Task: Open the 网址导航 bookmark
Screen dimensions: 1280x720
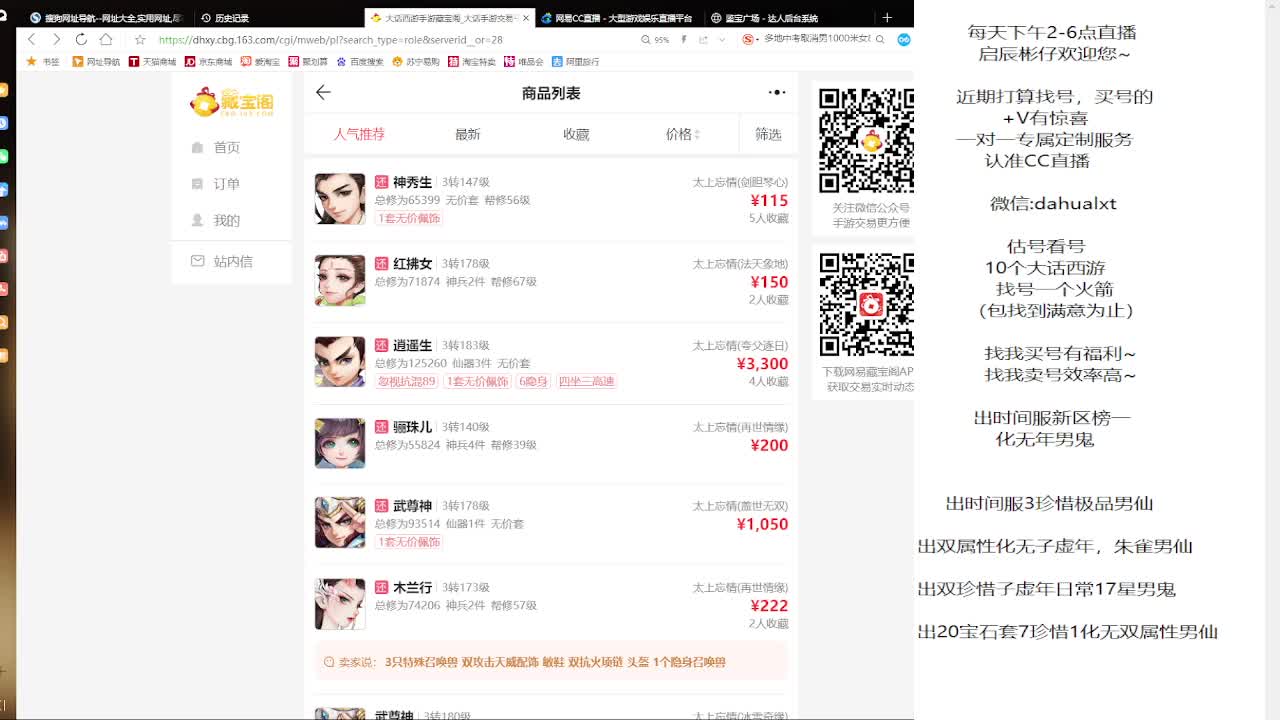Action: 96,61
